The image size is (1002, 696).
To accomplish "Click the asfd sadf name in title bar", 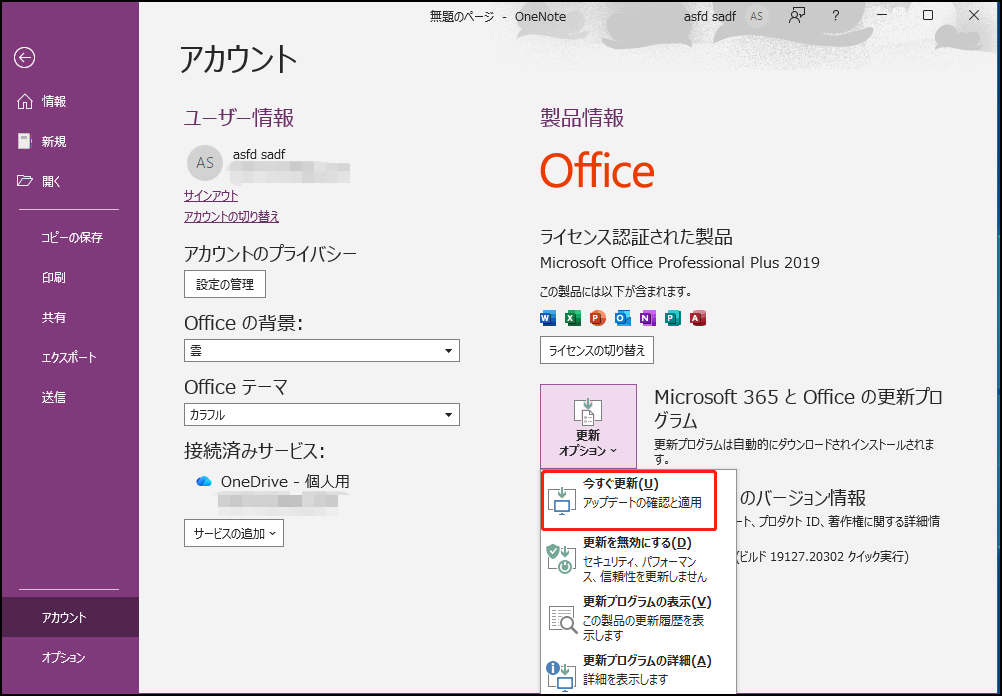I will [710, 17].
